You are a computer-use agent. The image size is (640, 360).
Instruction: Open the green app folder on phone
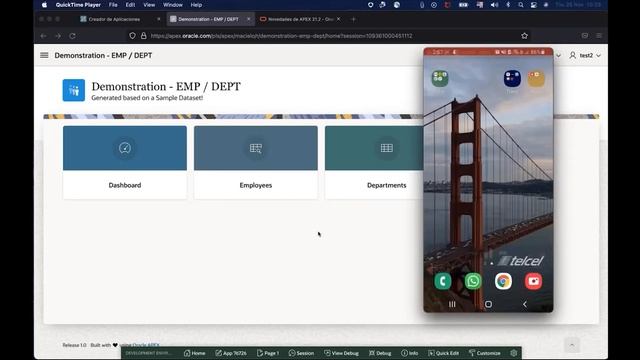click(440, 78)
